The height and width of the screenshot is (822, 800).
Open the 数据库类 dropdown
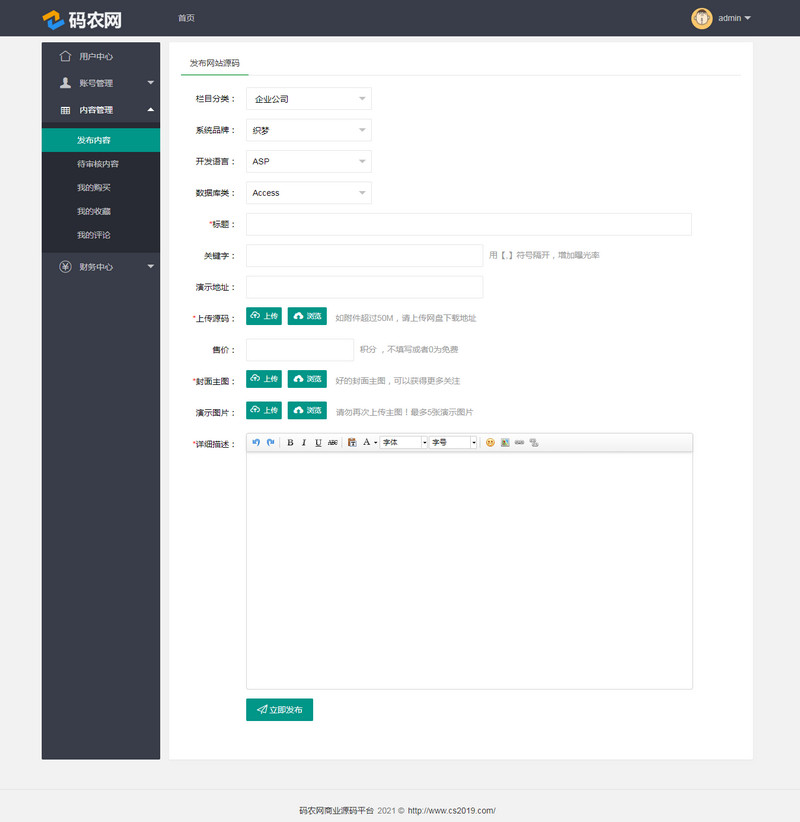point(309,193)
